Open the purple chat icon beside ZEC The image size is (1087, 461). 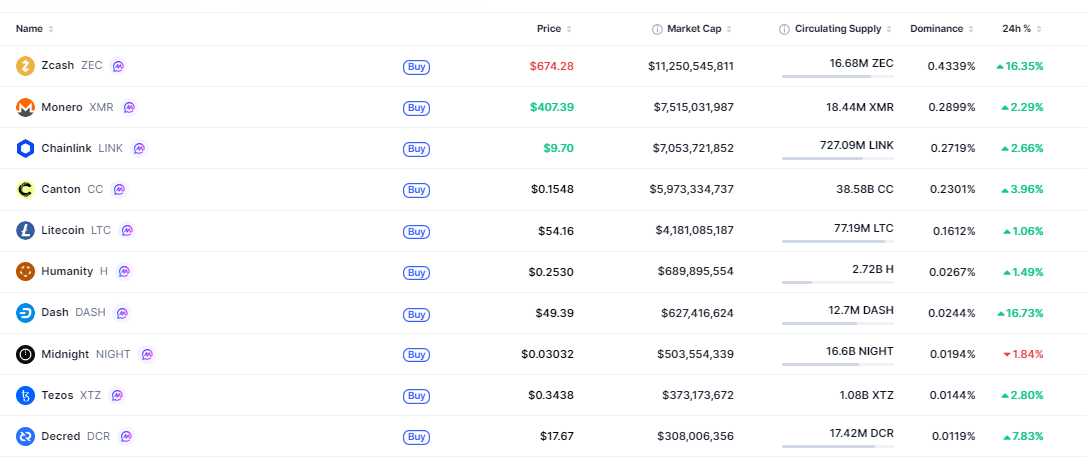point(119,66)
